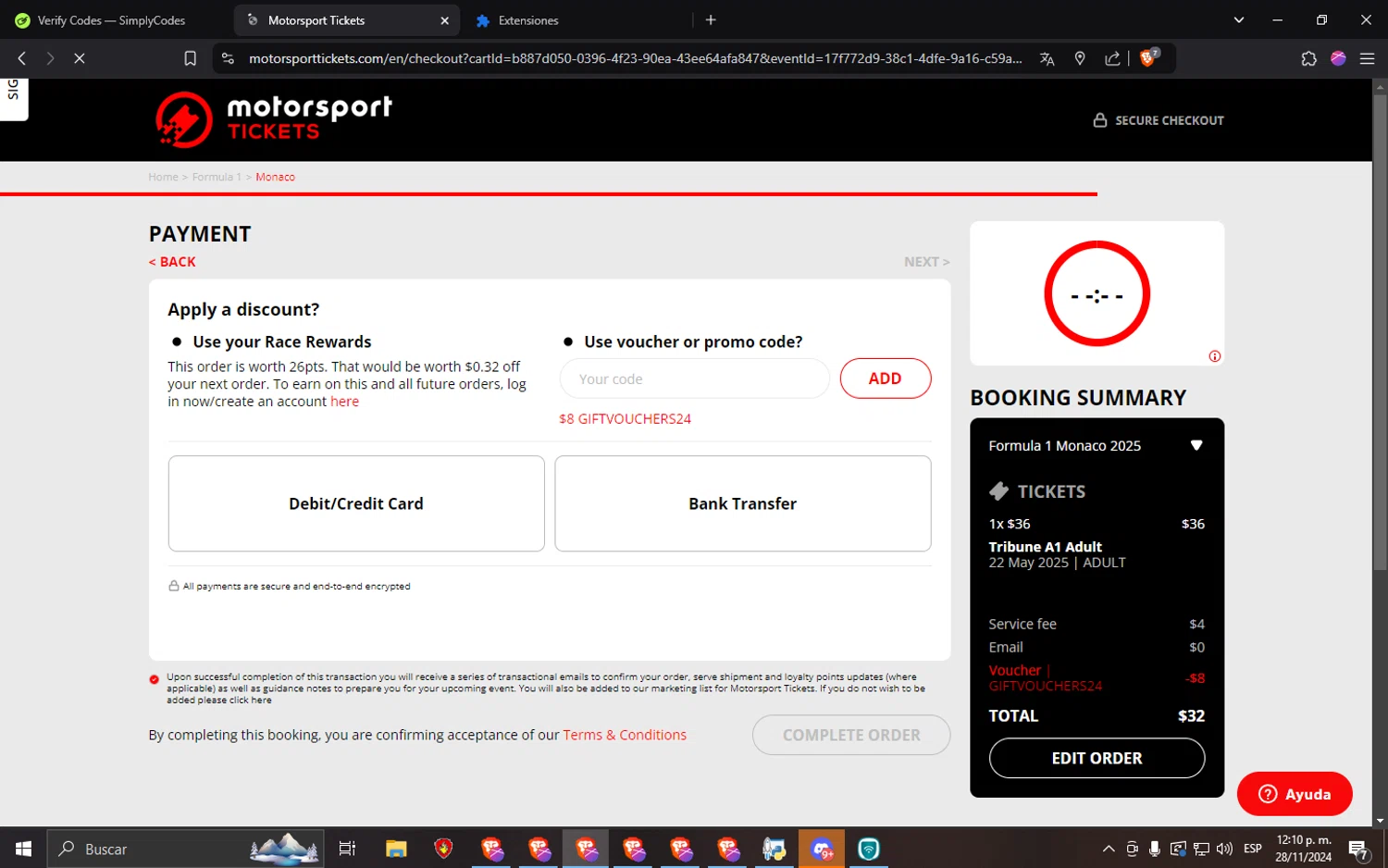Click the share page icon
Viewport: 1388px width, 868px height.
click(x=1112, y=58)
